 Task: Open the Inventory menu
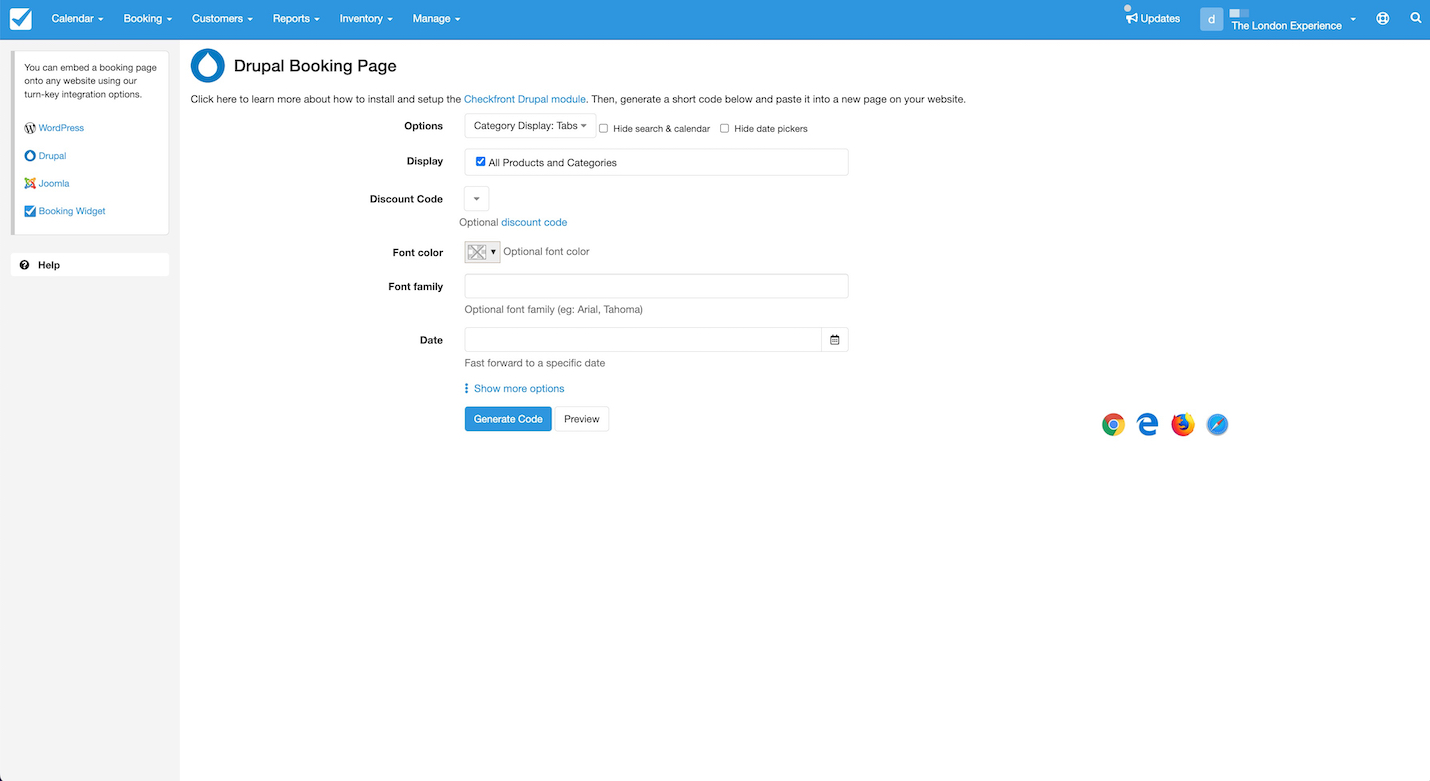tap(366, 18)
